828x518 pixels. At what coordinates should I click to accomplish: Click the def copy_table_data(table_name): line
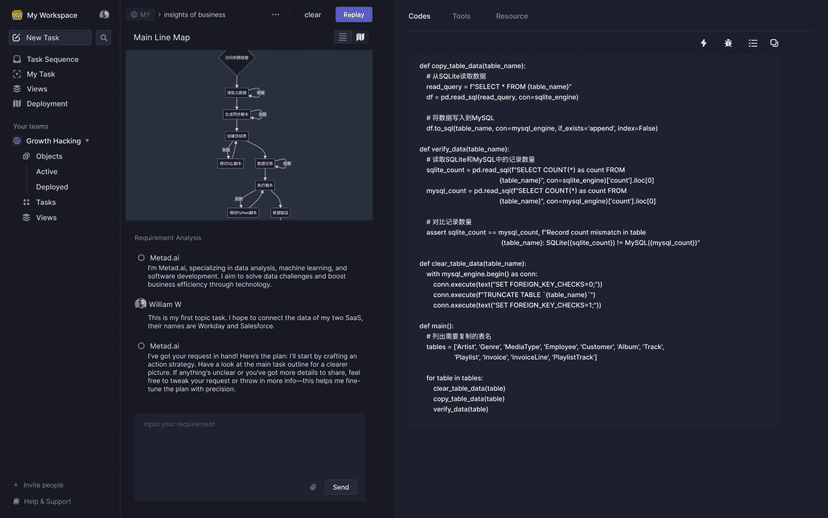[x=472, y=66]
